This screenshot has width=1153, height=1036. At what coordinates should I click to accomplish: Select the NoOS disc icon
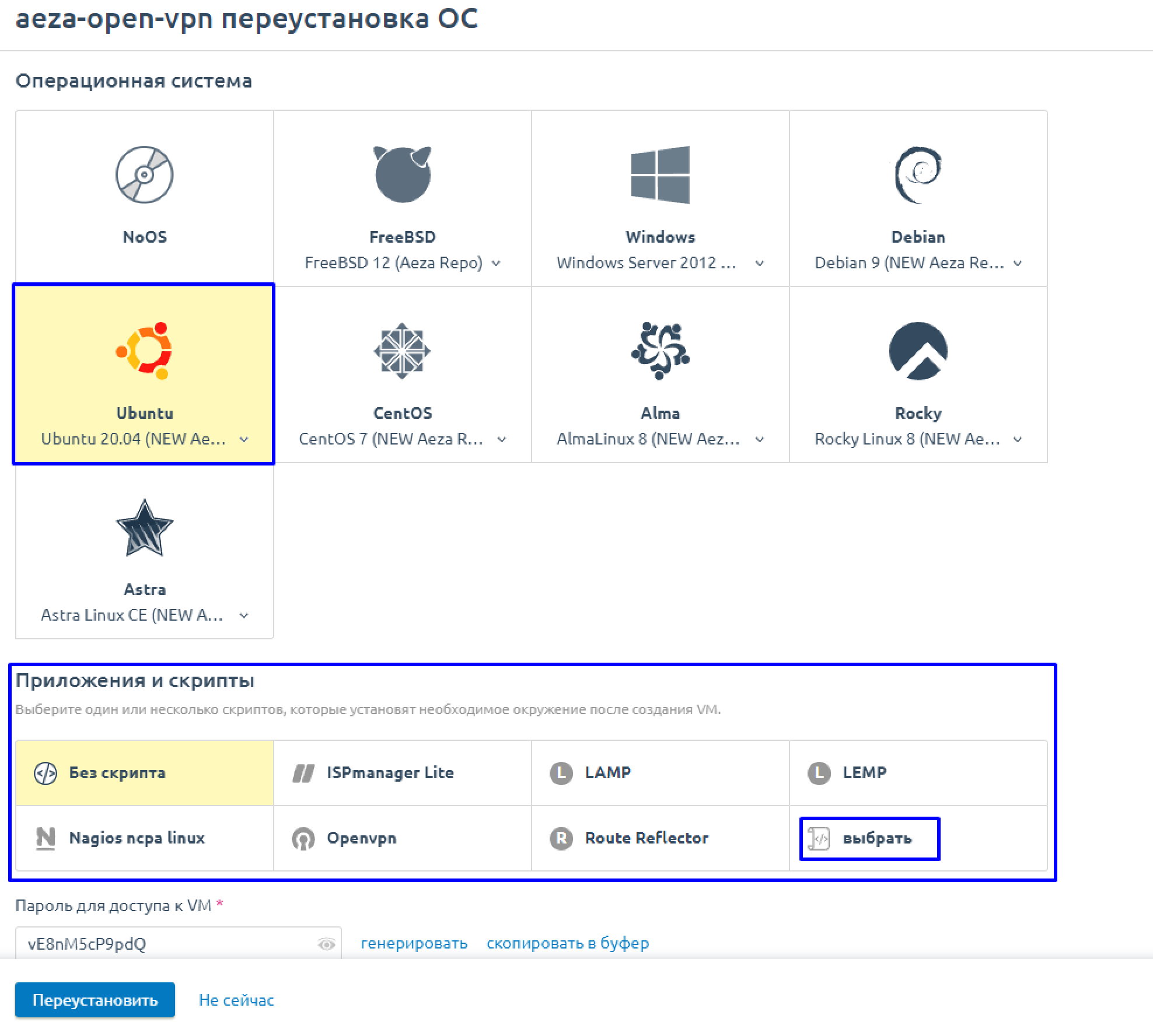(144, 174)
